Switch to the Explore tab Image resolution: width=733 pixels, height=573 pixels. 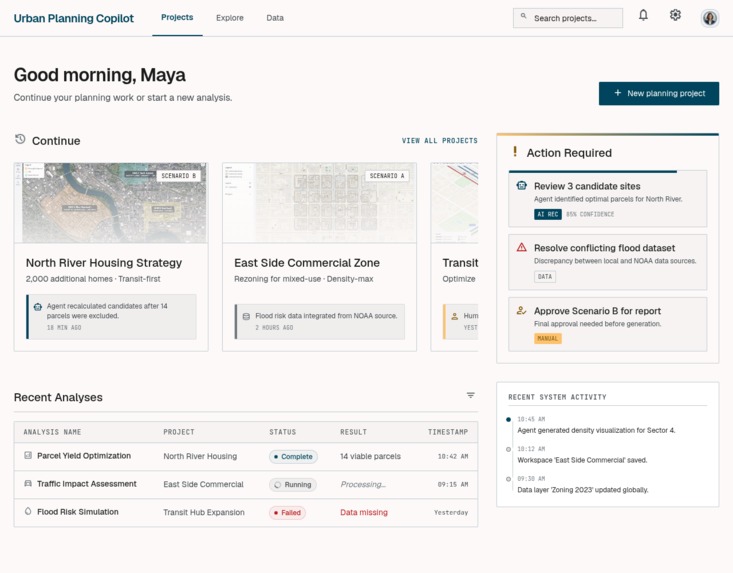(x=230, y=18)
